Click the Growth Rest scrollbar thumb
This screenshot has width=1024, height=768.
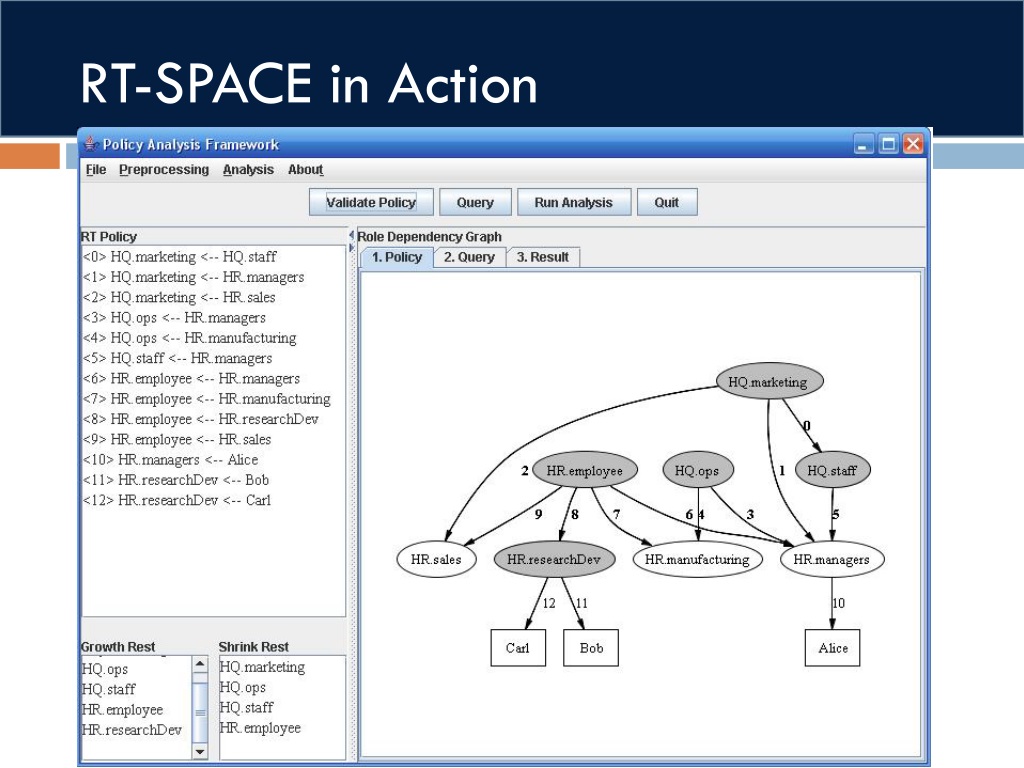(200, 712)
